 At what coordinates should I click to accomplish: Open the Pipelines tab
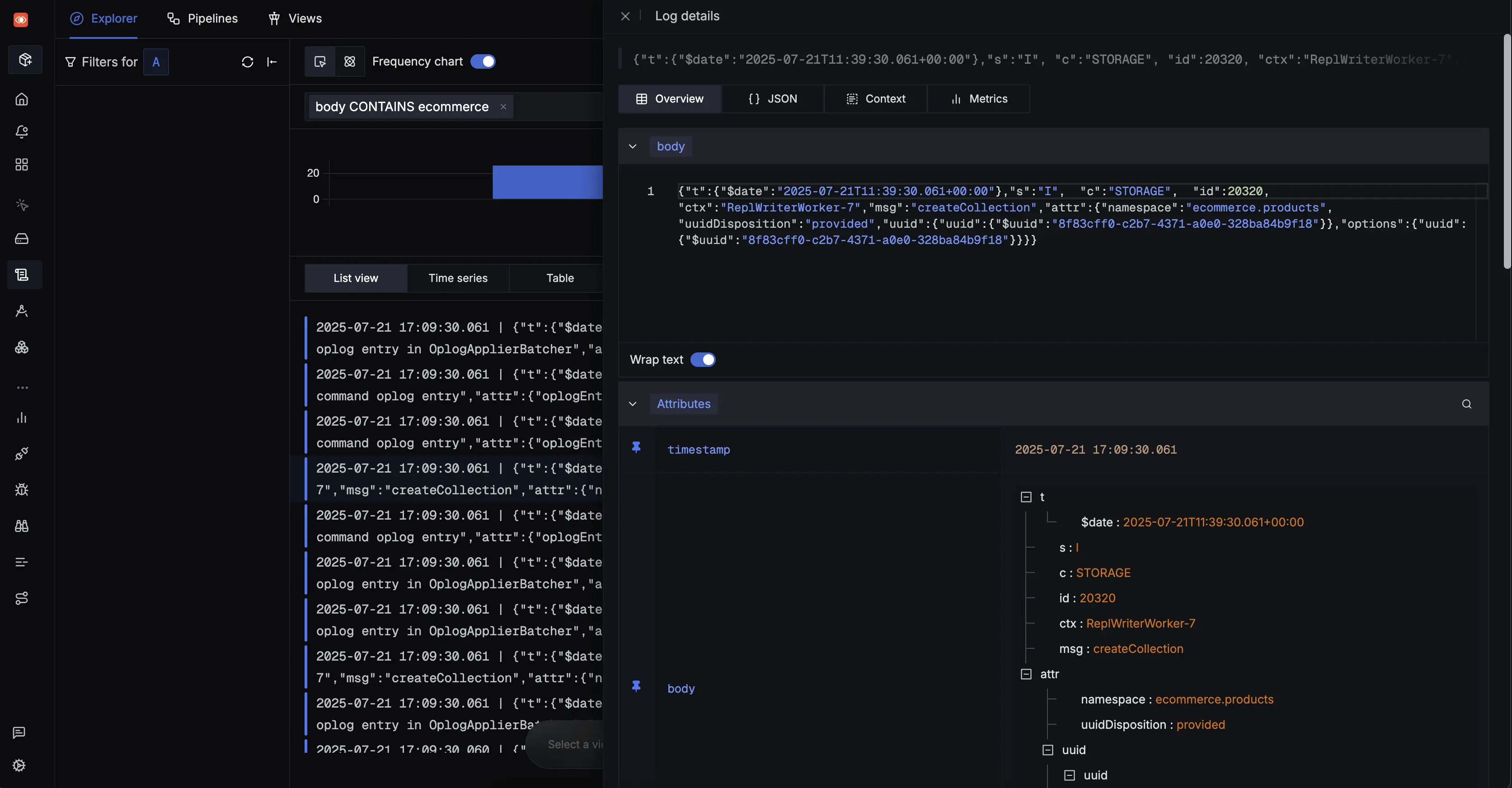point(202,19)
